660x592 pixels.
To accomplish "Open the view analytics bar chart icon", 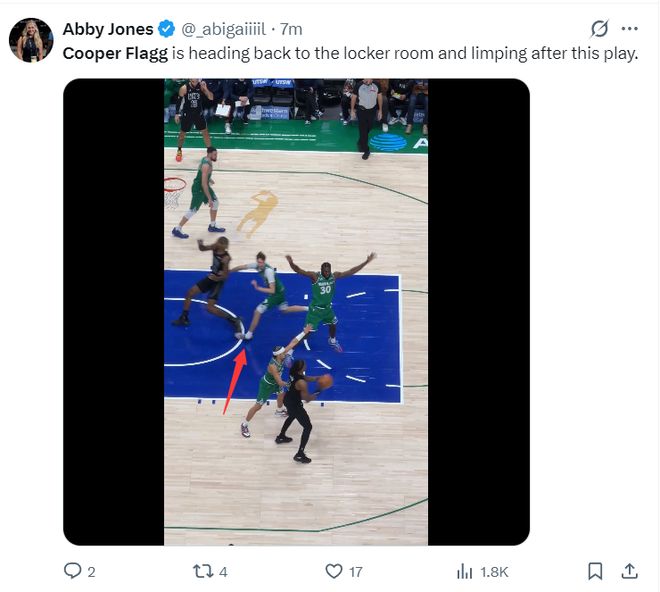I will tap(464, 571).
